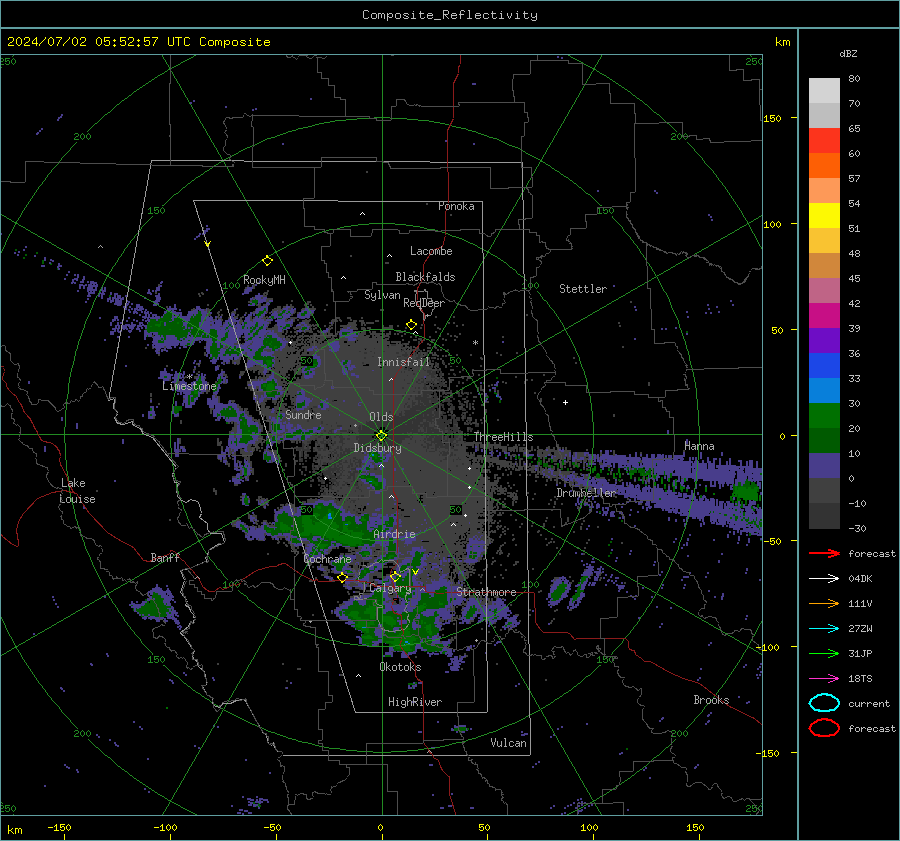The height and width of the screenshot is (841, 900).
Task: Click the Ponoka city label
Action: (x=456, y=206)
